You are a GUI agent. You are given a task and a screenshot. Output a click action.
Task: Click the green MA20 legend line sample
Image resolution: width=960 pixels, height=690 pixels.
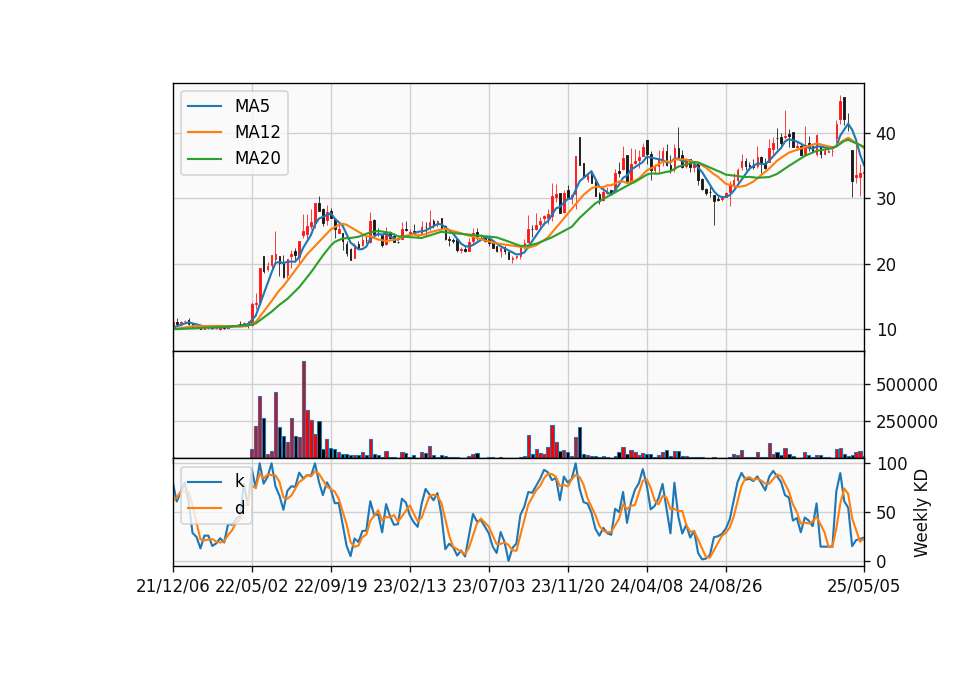tap(204, 159)
